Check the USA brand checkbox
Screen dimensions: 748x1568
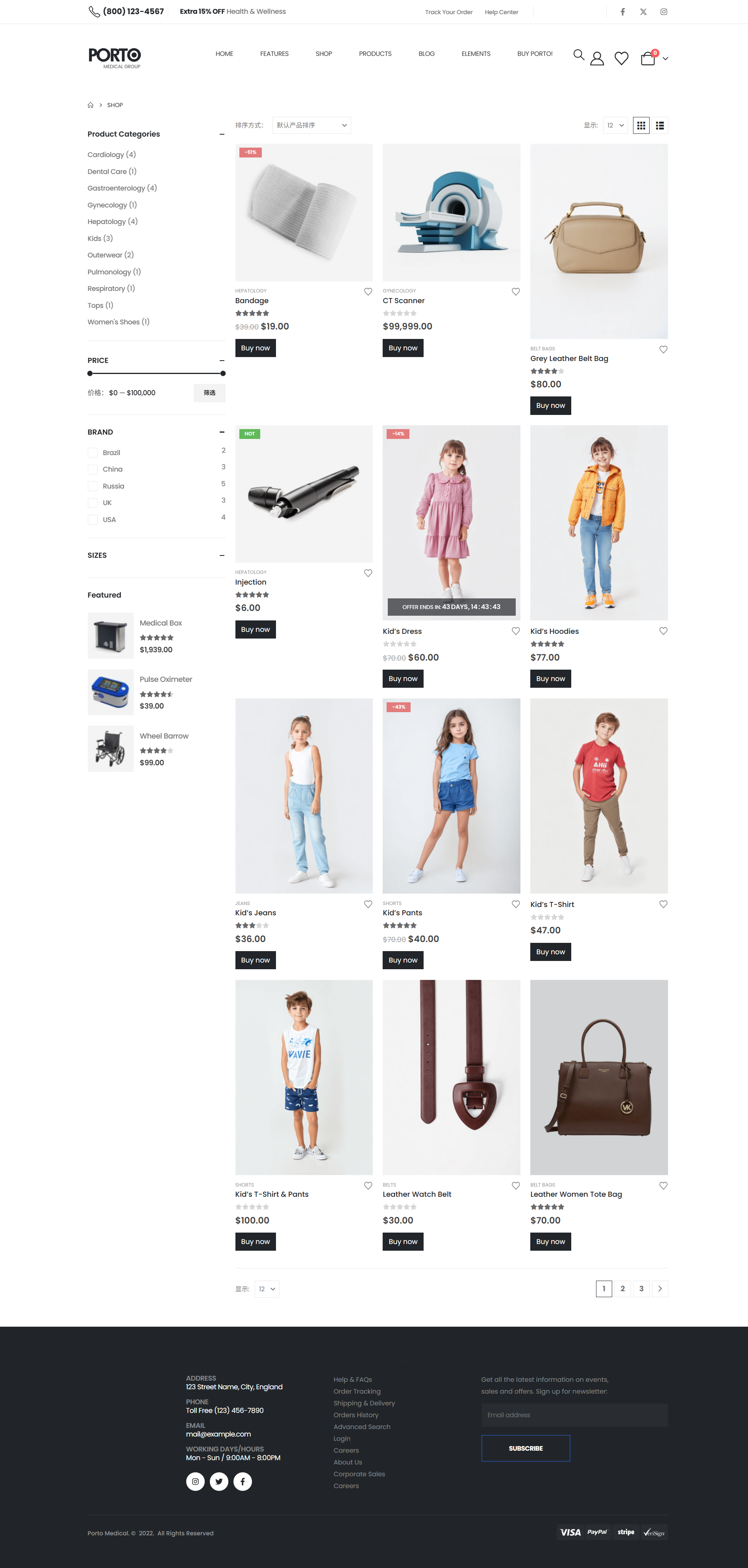93,519
